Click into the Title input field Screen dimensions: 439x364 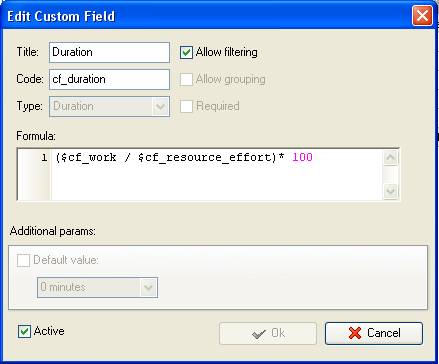click(x=109, y=52)
